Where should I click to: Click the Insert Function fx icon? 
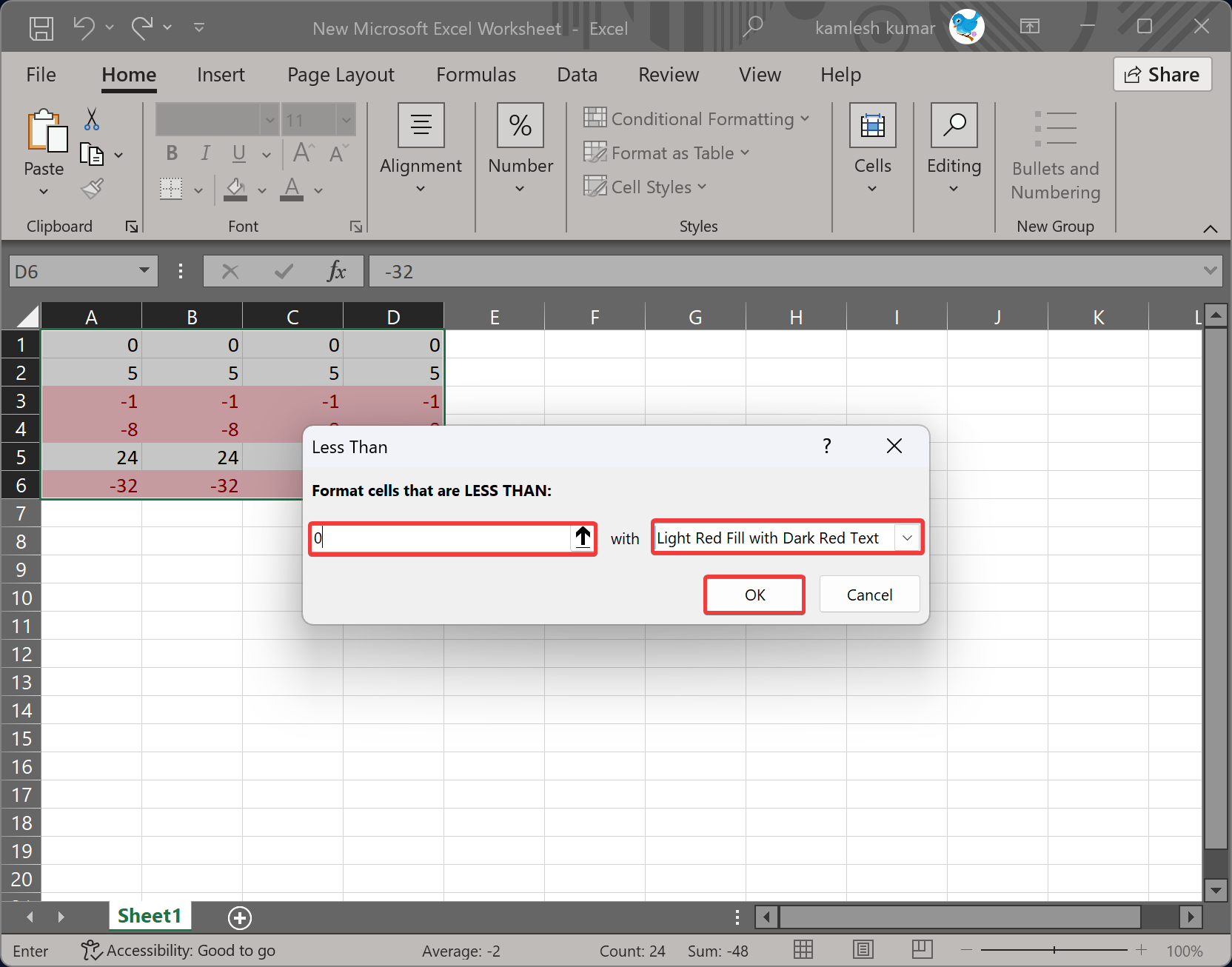point(337,272)
